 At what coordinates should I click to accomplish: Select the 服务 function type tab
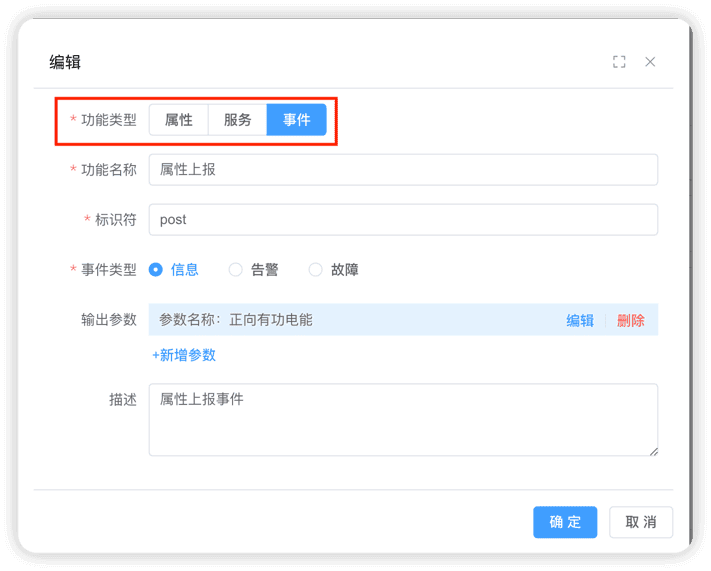tap(237, 120)
